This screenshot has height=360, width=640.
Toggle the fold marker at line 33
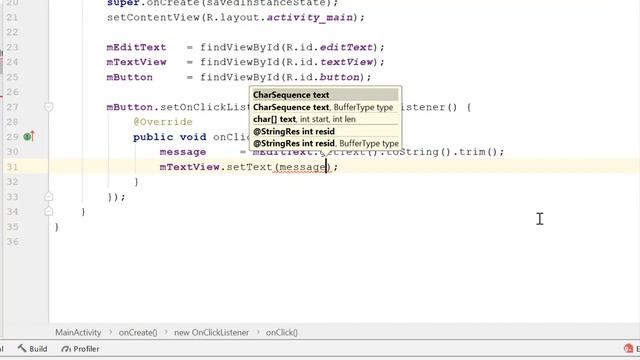tap(49, 197)
